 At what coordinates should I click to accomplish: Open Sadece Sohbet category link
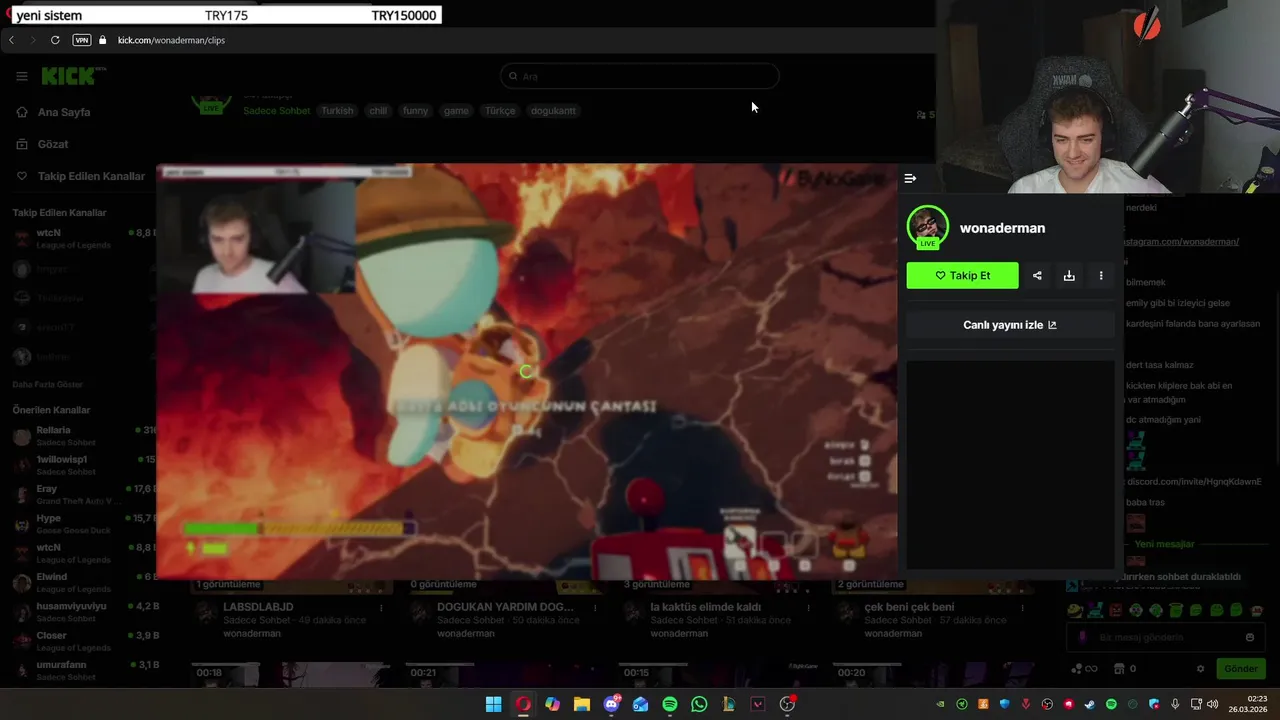pos(277,111)
